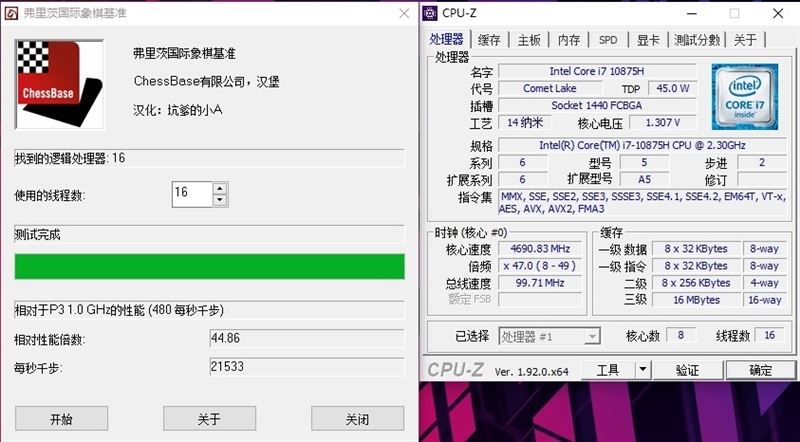This screenshot has width=800, height=442.
Task: Click the core voltage value 1.307 V
Action: (663, 122)
